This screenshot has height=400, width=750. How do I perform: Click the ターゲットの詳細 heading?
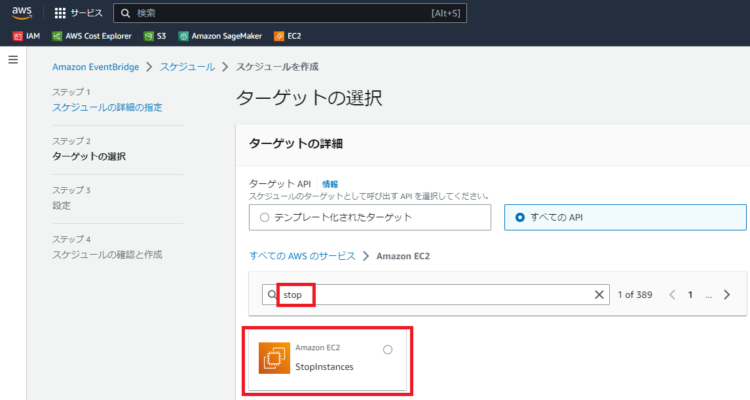click(x=296, y=144)
